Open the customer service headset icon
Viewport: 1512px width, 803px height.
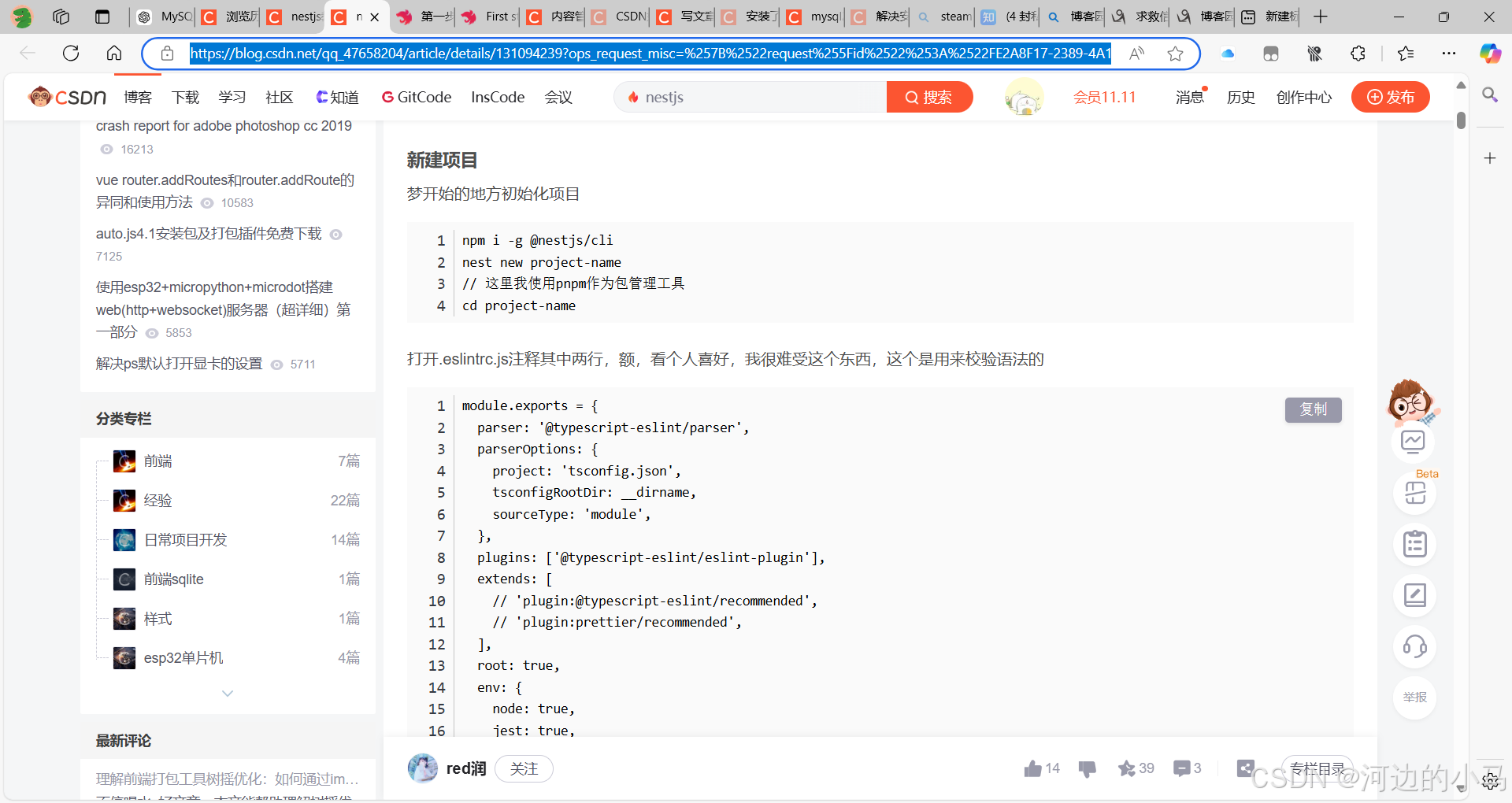[1414, 646]
